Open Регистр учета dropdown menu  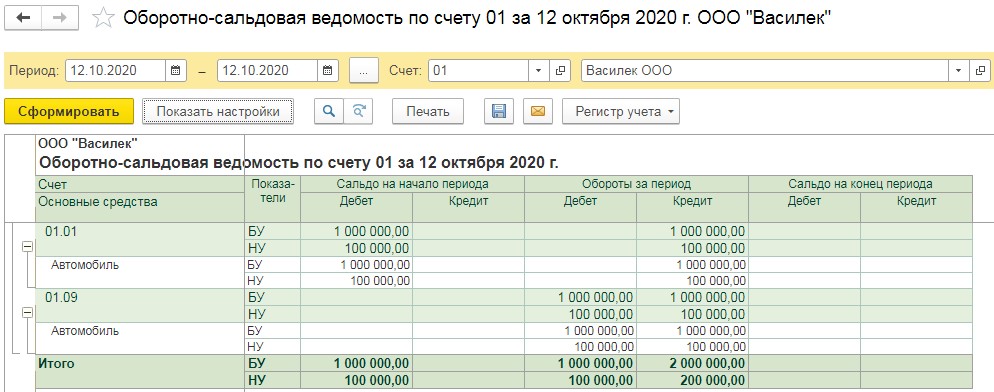point(621,112)
